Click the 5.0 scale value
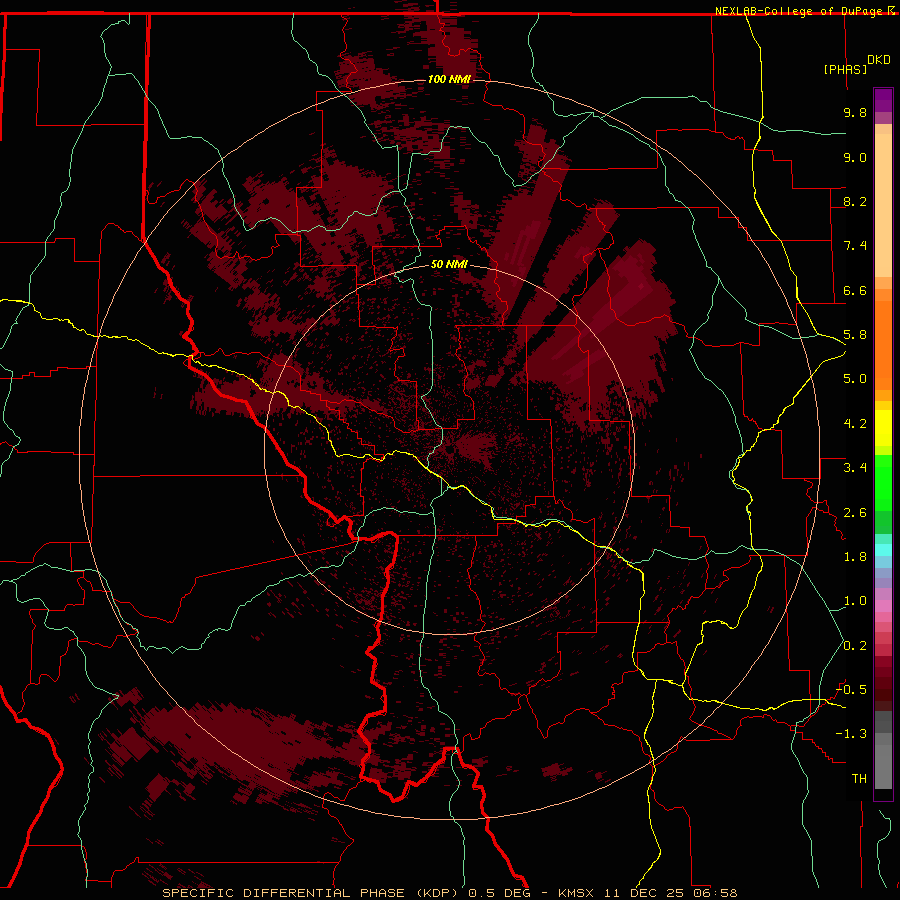900x900 pixels. tap(855, 379)
